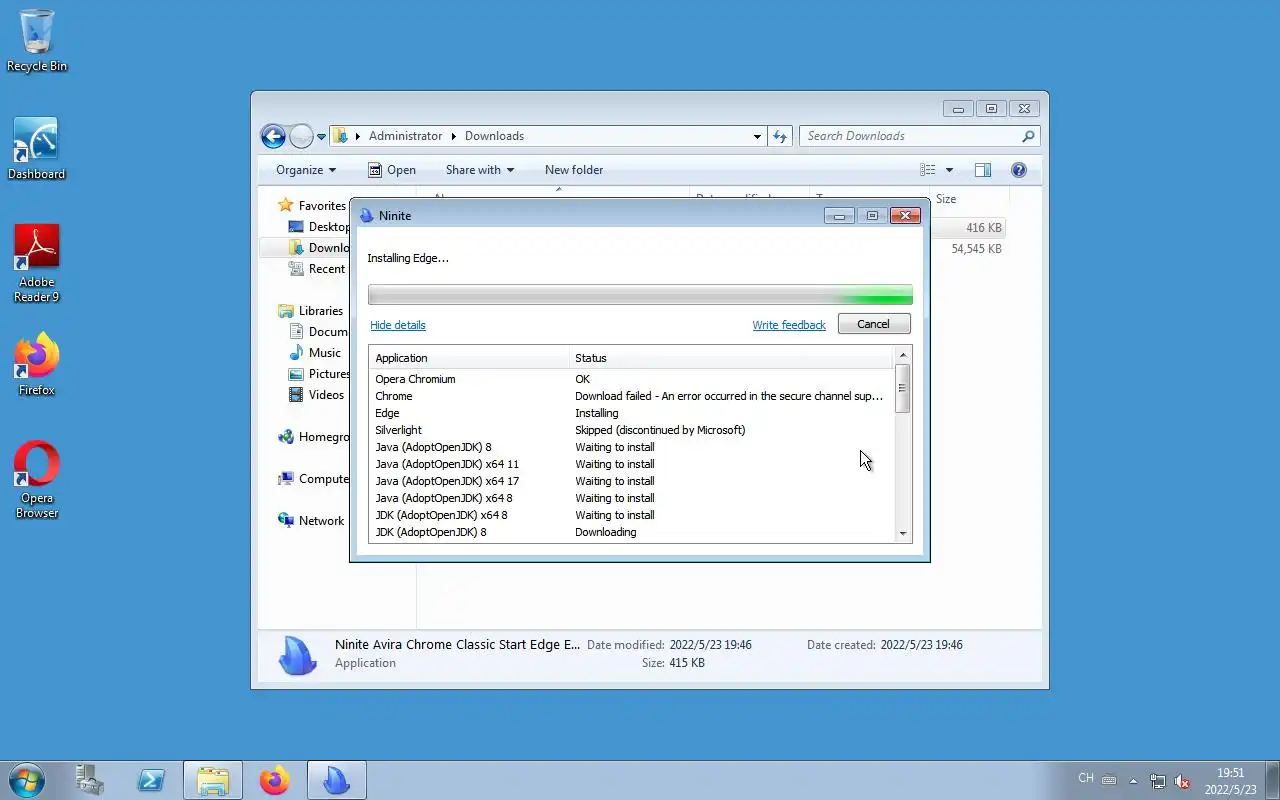Click Write feedback link in Ninite
This screenshot has height=800, width=1280.
pyautogui.click(x=789, y=325)
